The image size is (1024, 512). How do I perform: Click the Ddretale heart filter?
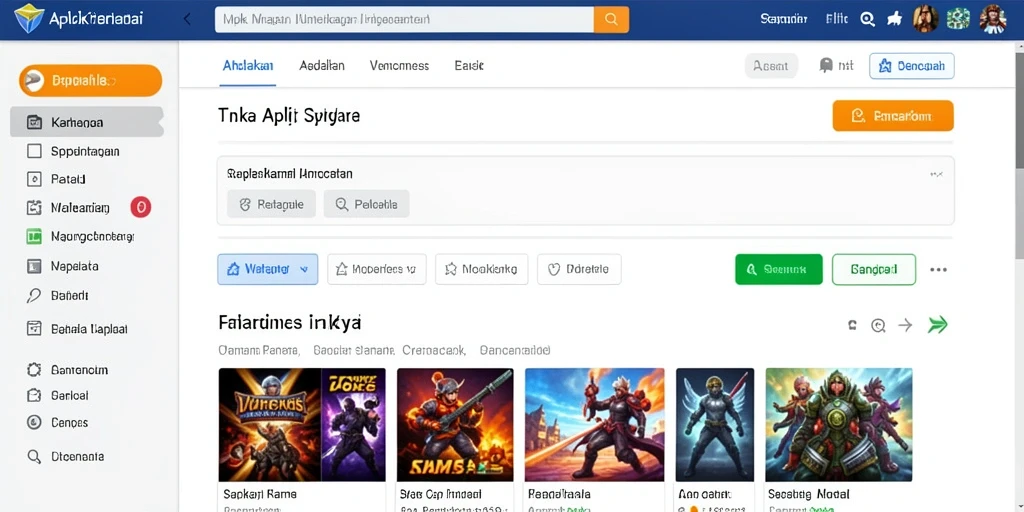click(x=579, y=269)
